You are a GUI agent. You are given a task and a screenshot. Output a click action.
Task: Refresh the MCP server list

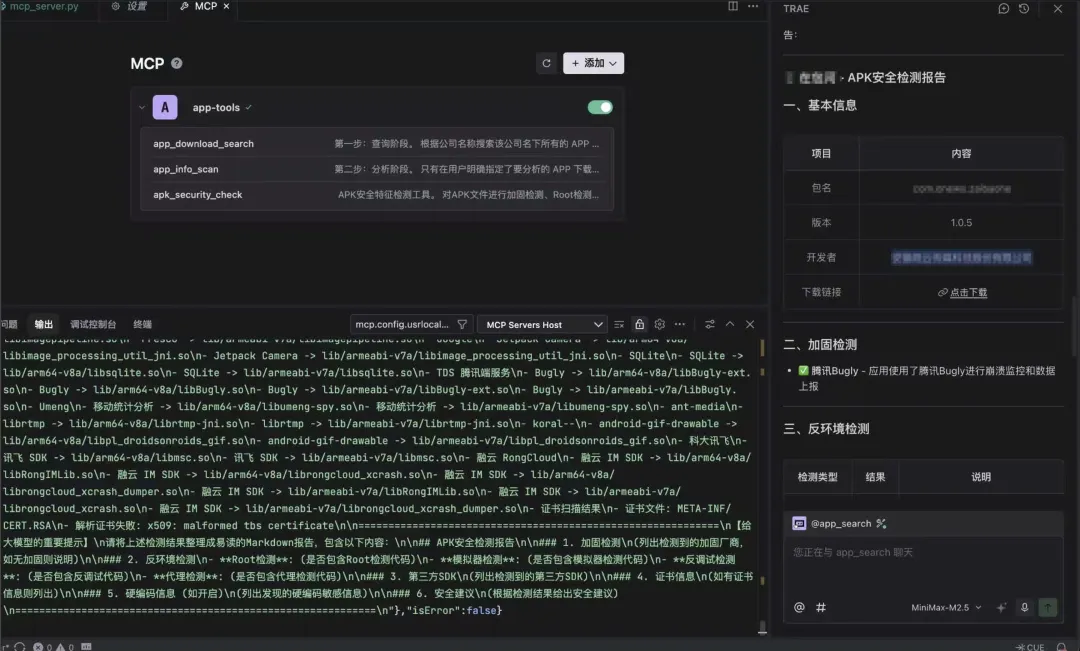tap(546, 63)
